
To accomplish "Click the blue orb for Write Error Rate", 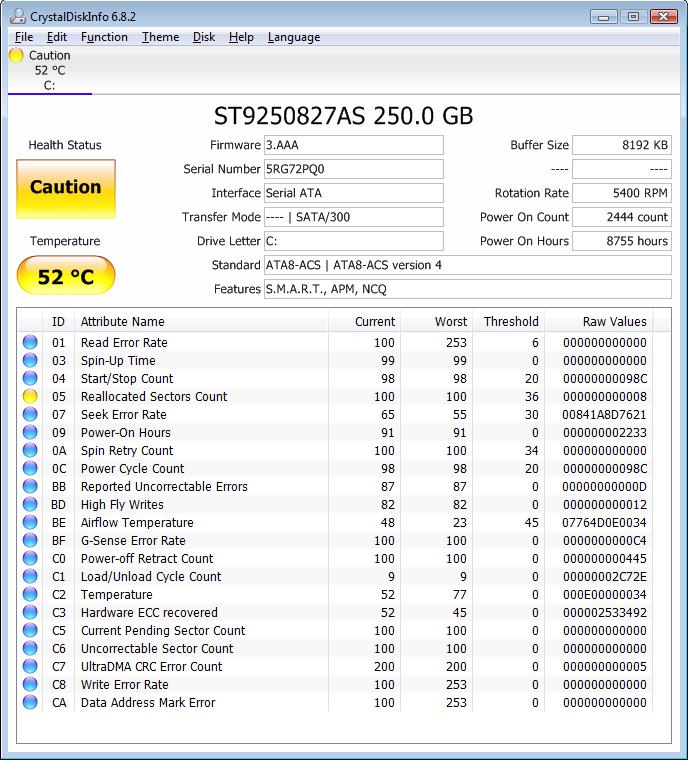I will click(30, 684).
